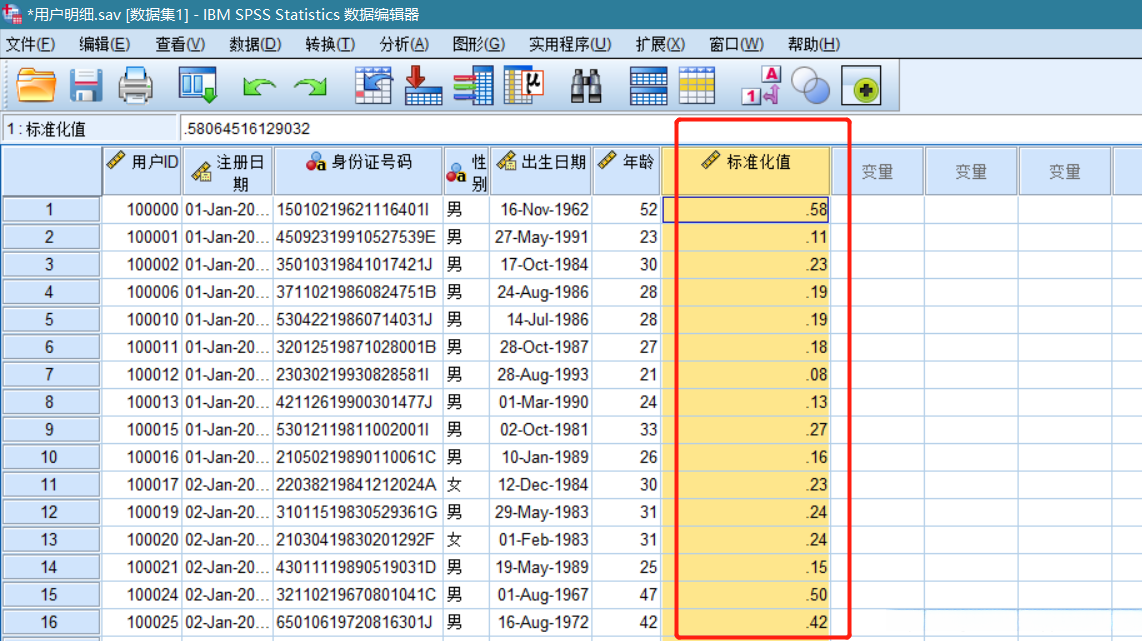Undo the last action arrow
The image size is (1142, 641).
point(259,87)
